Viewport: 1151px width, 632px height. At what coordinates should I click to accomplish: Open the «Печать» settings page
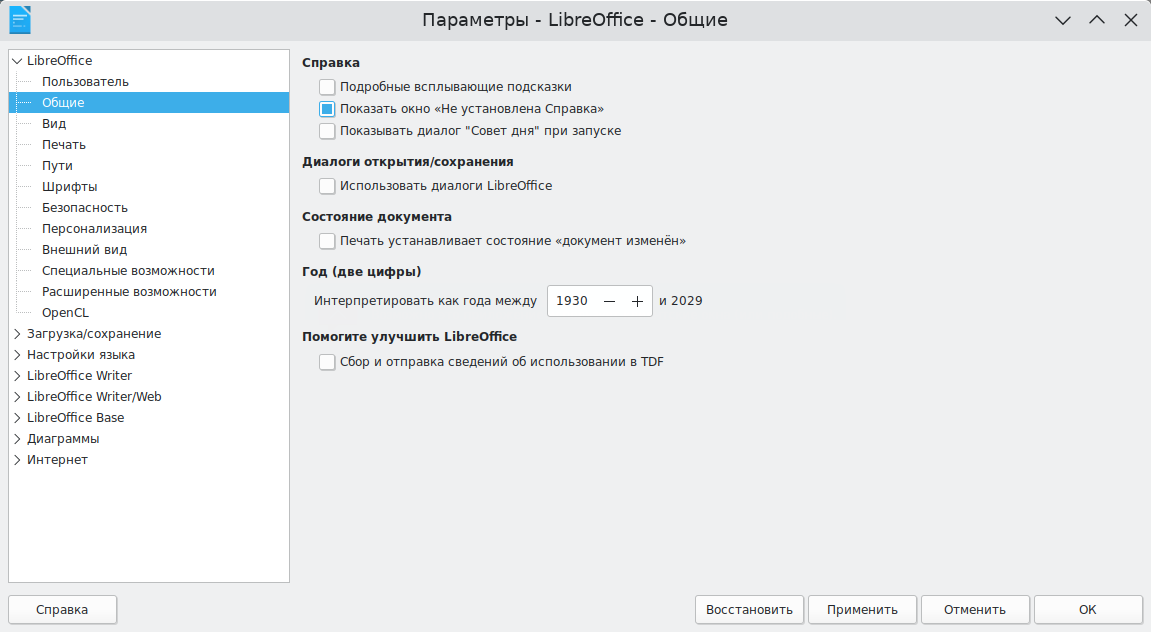point(64,145)
